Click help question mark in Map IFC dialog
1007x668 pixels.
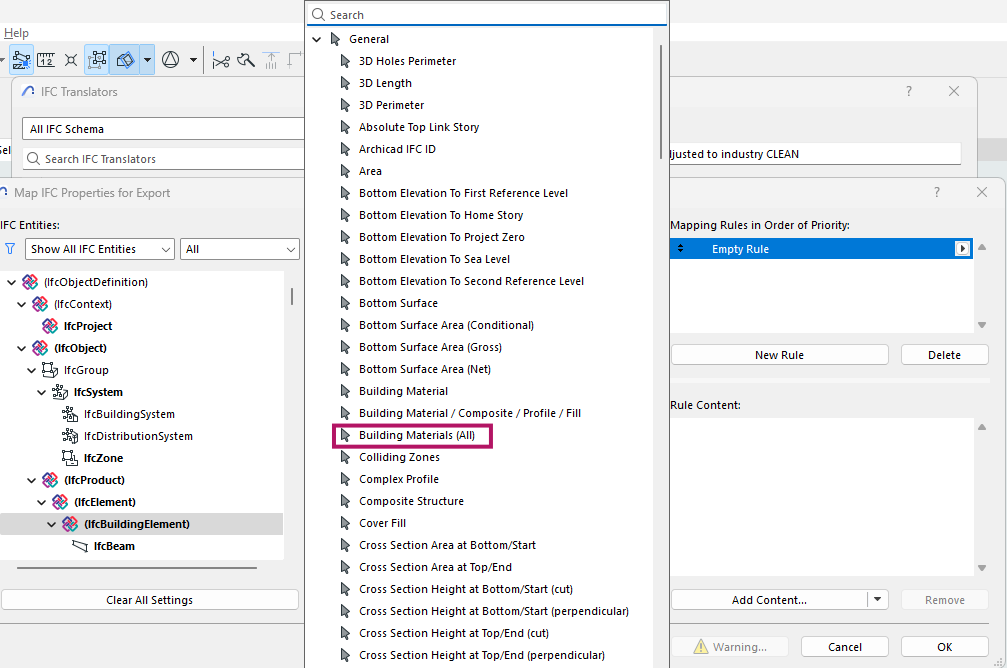point(937,192)
